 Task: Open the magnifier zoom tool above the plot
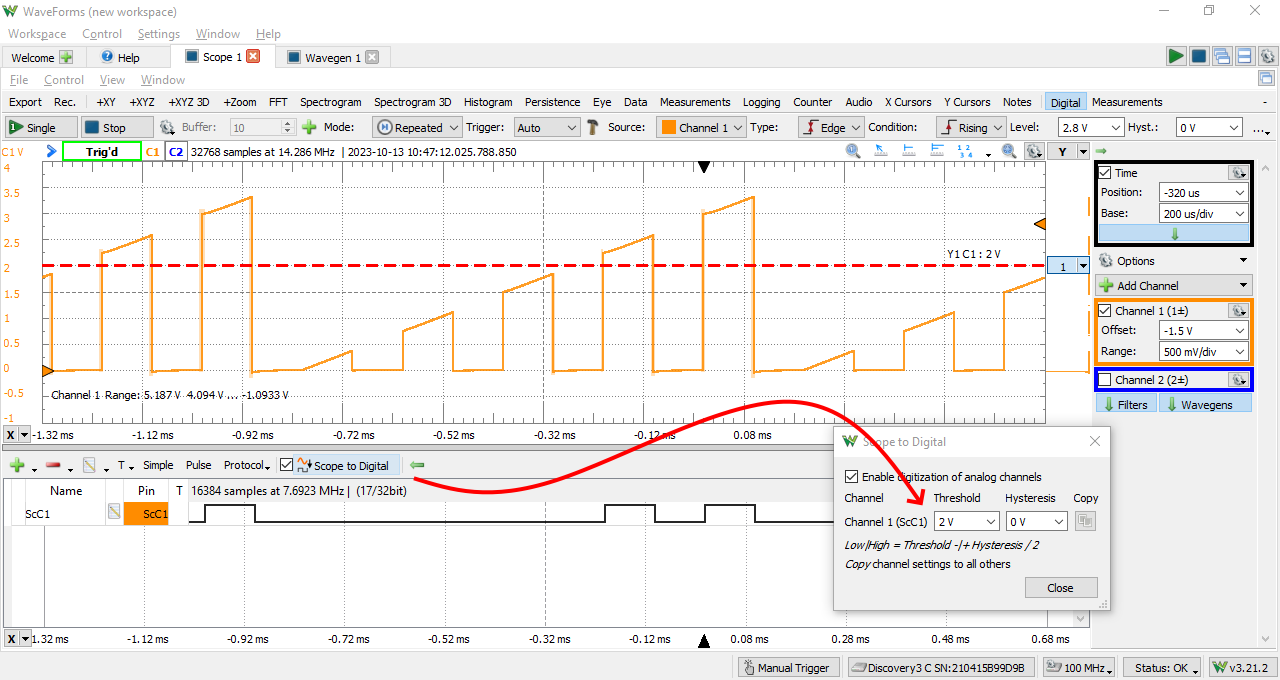pyautogui.click(x=853, y=150)
